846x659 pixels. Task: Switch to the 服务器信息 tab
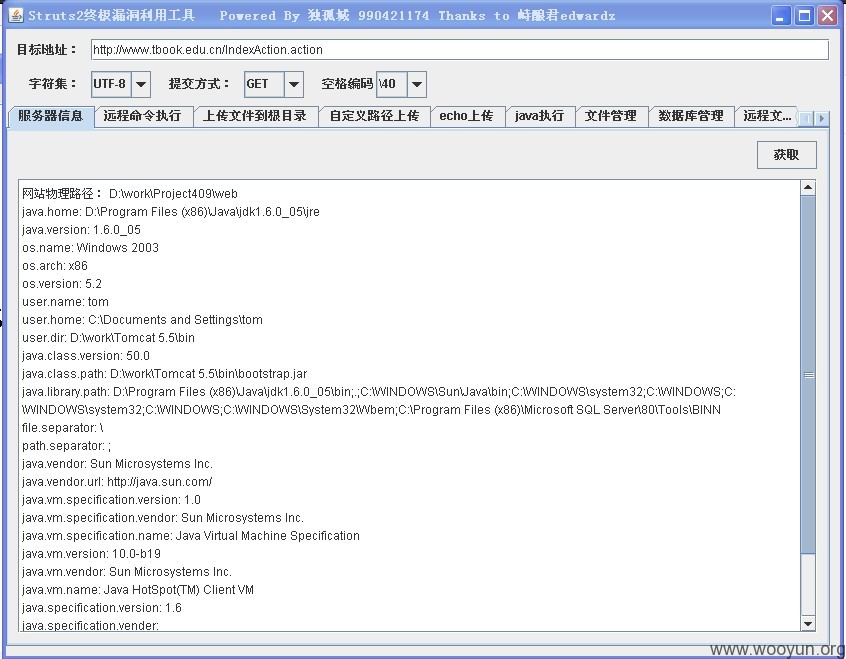click(x=51, y=116)
